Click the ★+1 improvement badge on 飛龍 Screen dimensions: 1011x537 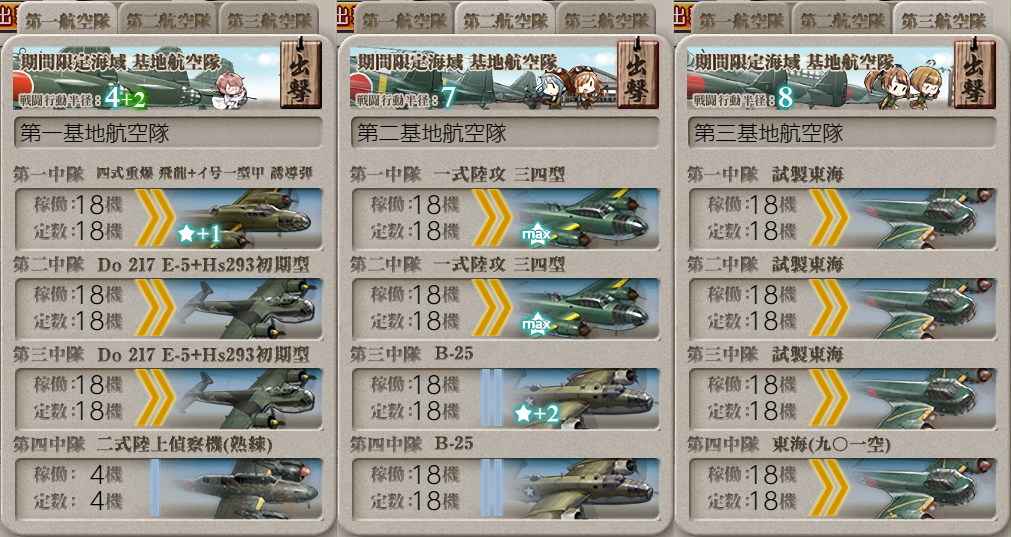coord(199,233)
